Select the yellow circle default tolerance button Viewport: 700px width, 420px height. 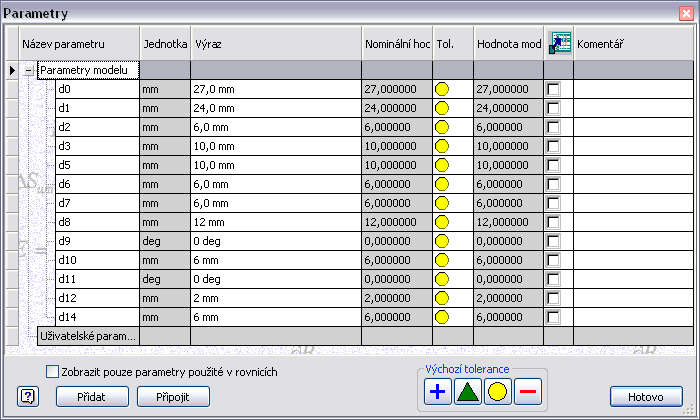point(497,392)
